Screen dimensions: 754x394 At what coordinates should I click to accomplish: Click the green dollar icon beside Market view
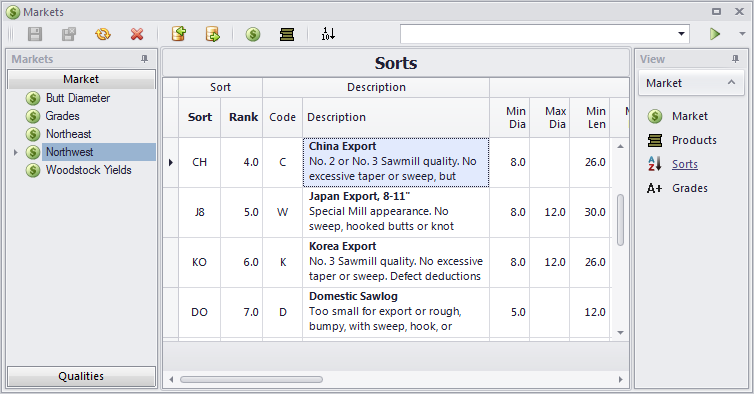(654, 116)
